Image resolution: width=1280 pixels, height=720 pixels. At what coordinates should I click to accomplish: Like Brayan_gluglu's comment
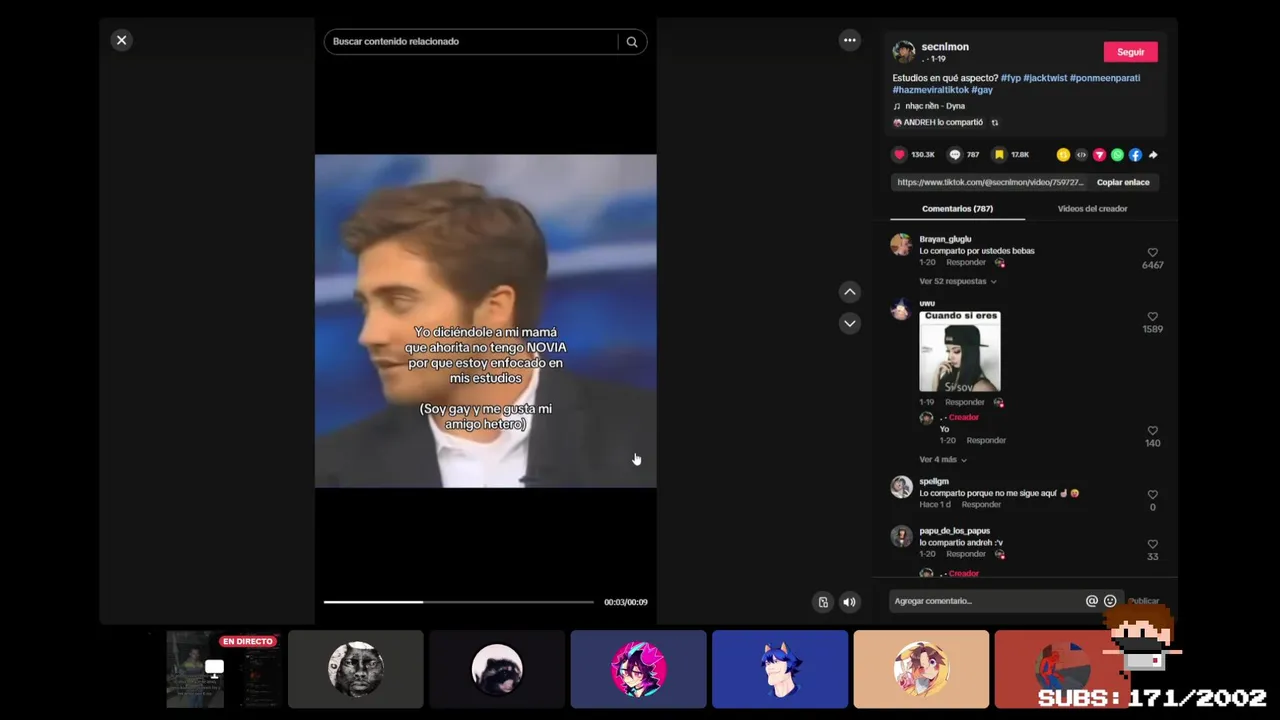[1152, 253]
